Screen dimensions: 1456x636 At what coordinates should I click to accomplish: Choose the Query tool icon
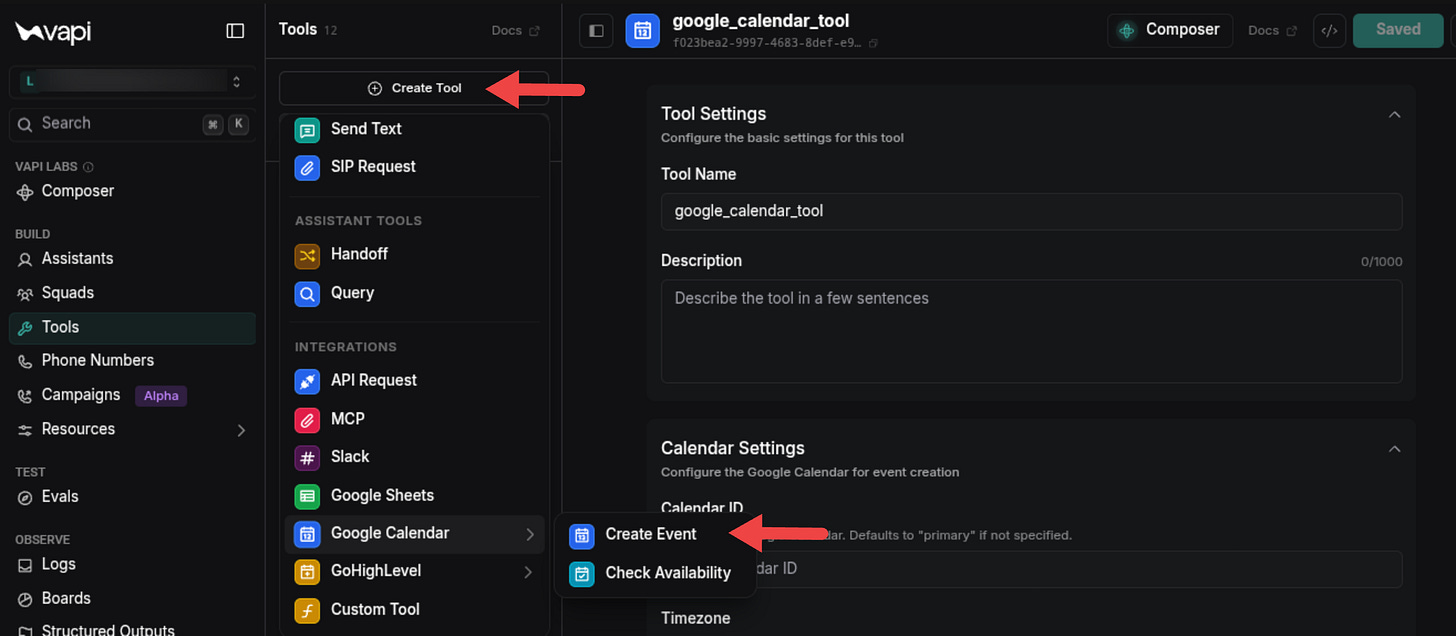pos(307,293)
